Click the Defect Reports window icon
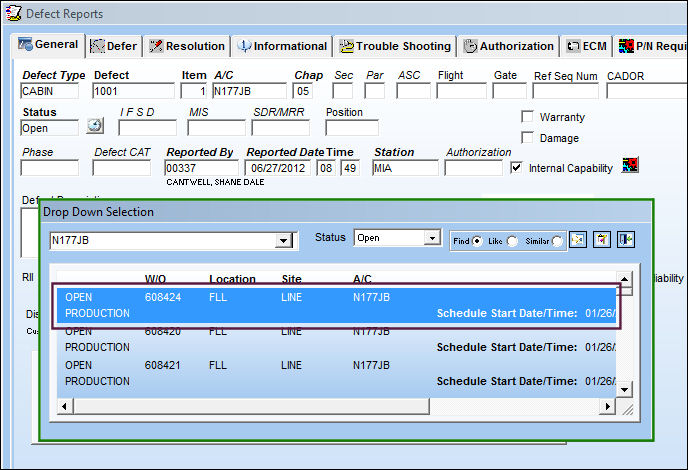 tap(13, 13)
